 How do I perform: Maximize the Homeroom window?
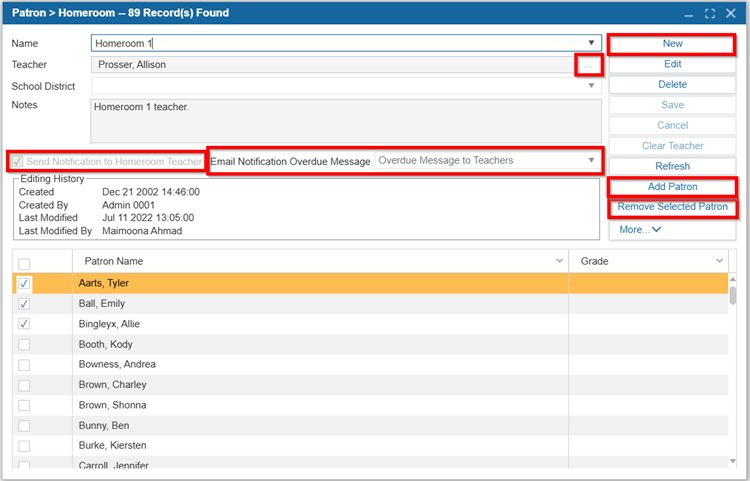pyautogui.click(x=710, y=13)
